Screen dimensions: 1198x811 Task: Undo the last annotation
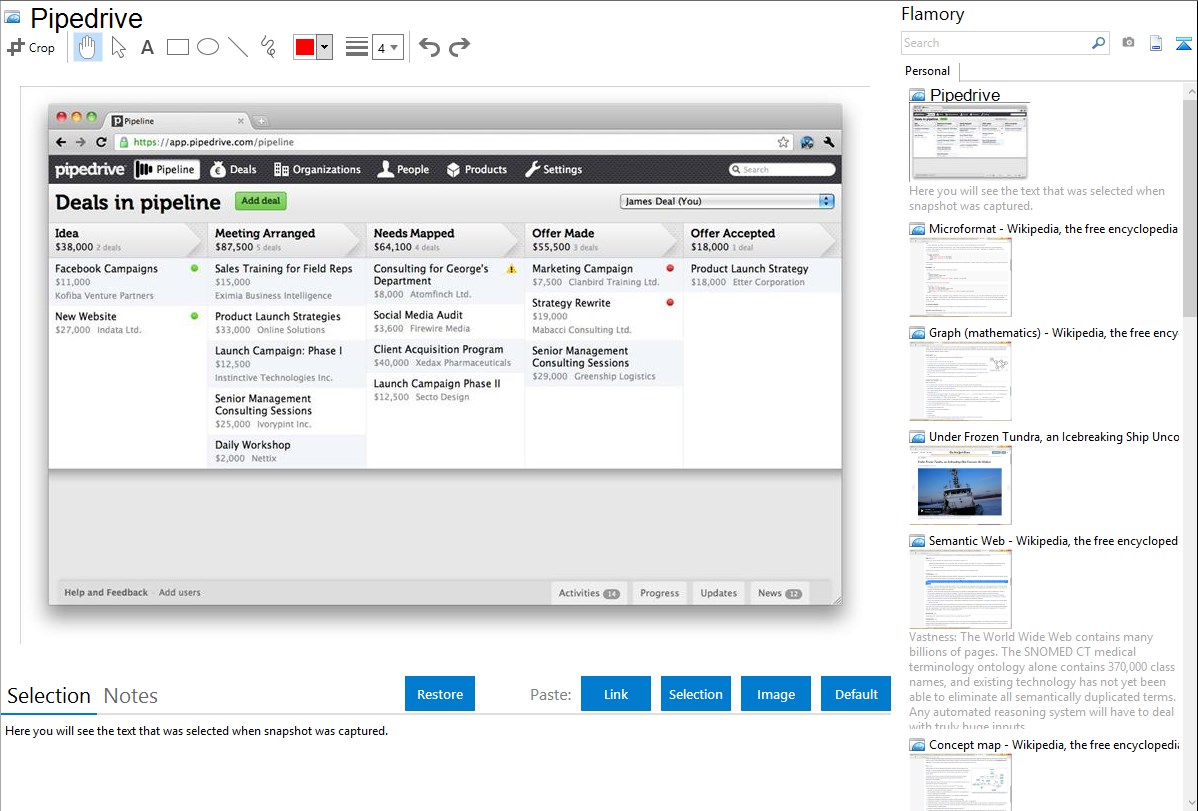[x=429, y=47]
